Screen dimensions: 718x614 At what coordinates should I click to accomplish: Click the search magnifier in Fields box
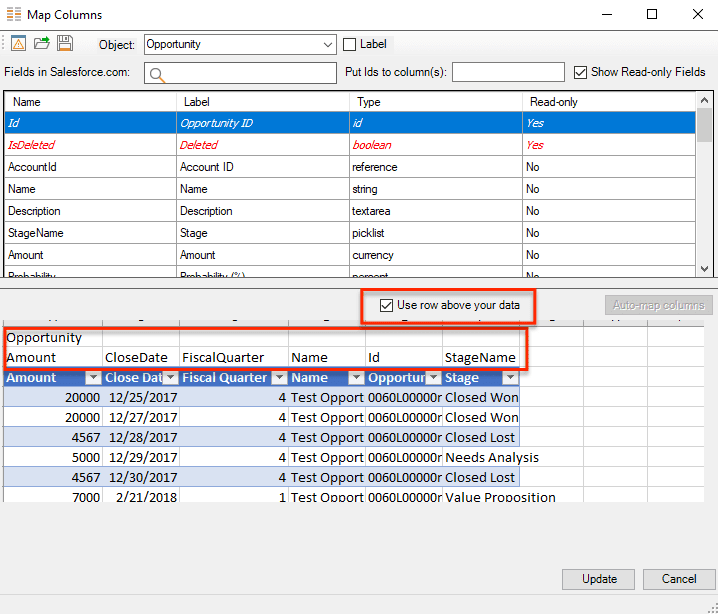click(x=157, y=75)
